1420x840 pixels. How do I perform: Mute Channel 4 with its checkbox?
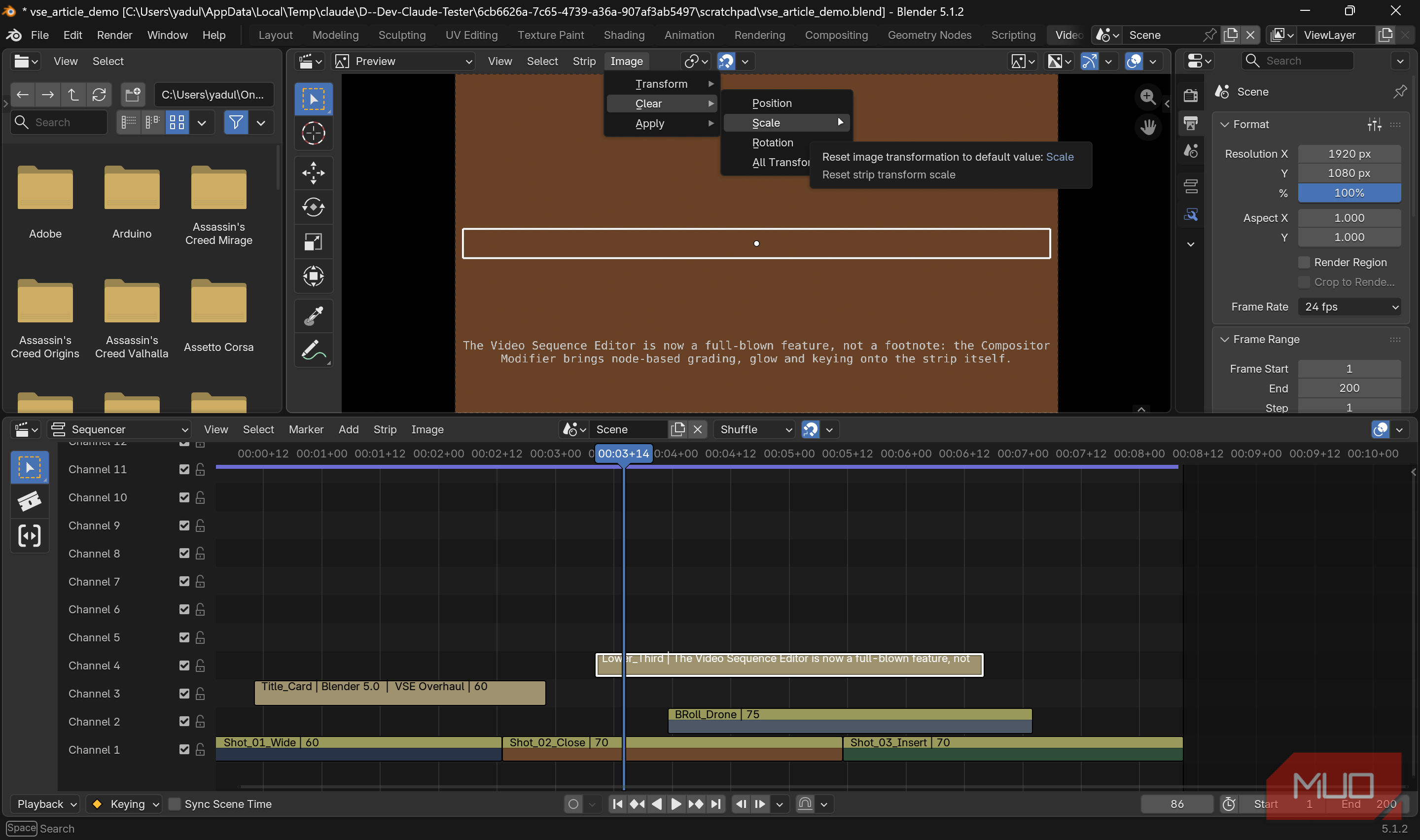point(184,665)
